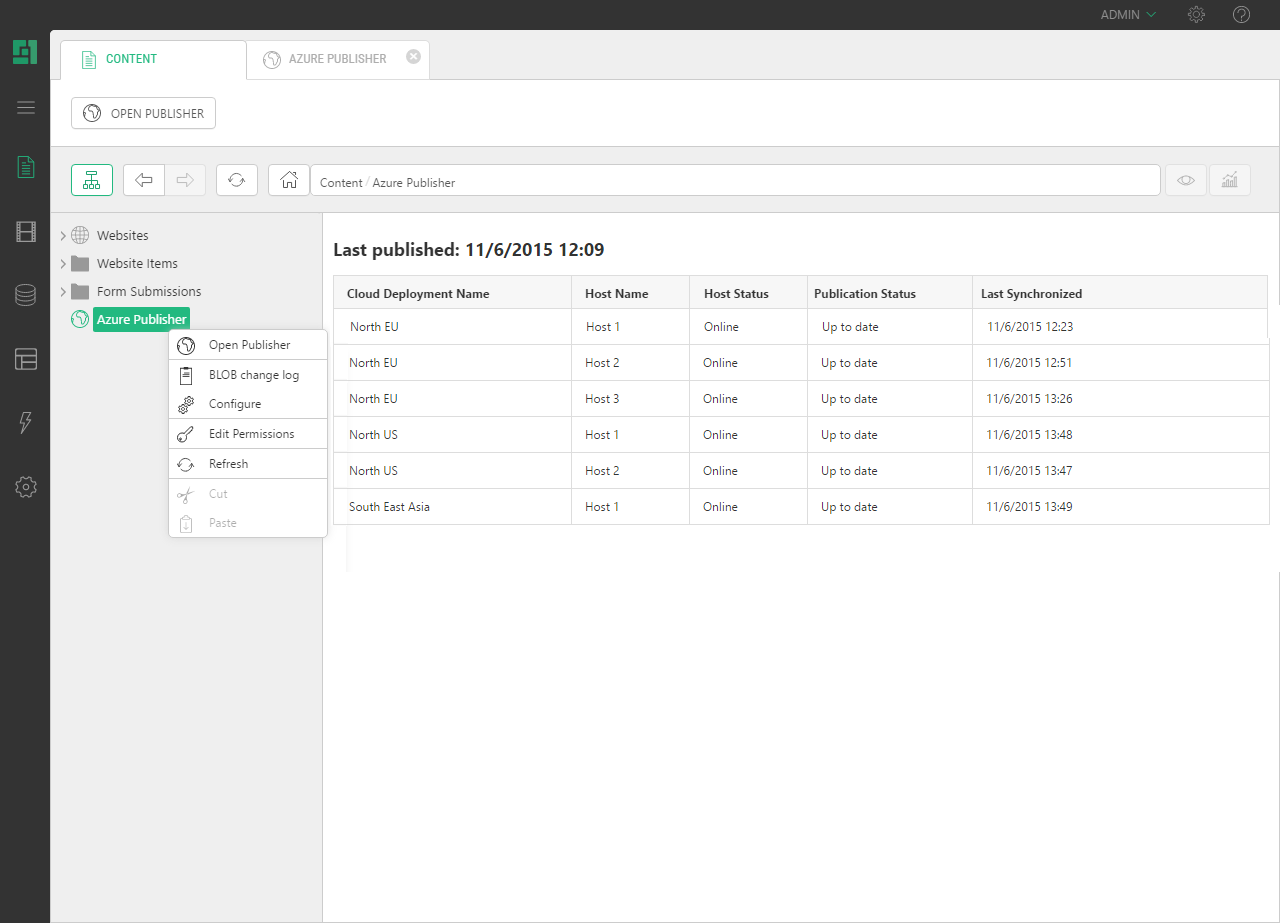Click the breadcrumb path field
The width and height of the screenshot is (1280, 923).
coord(735,182)
